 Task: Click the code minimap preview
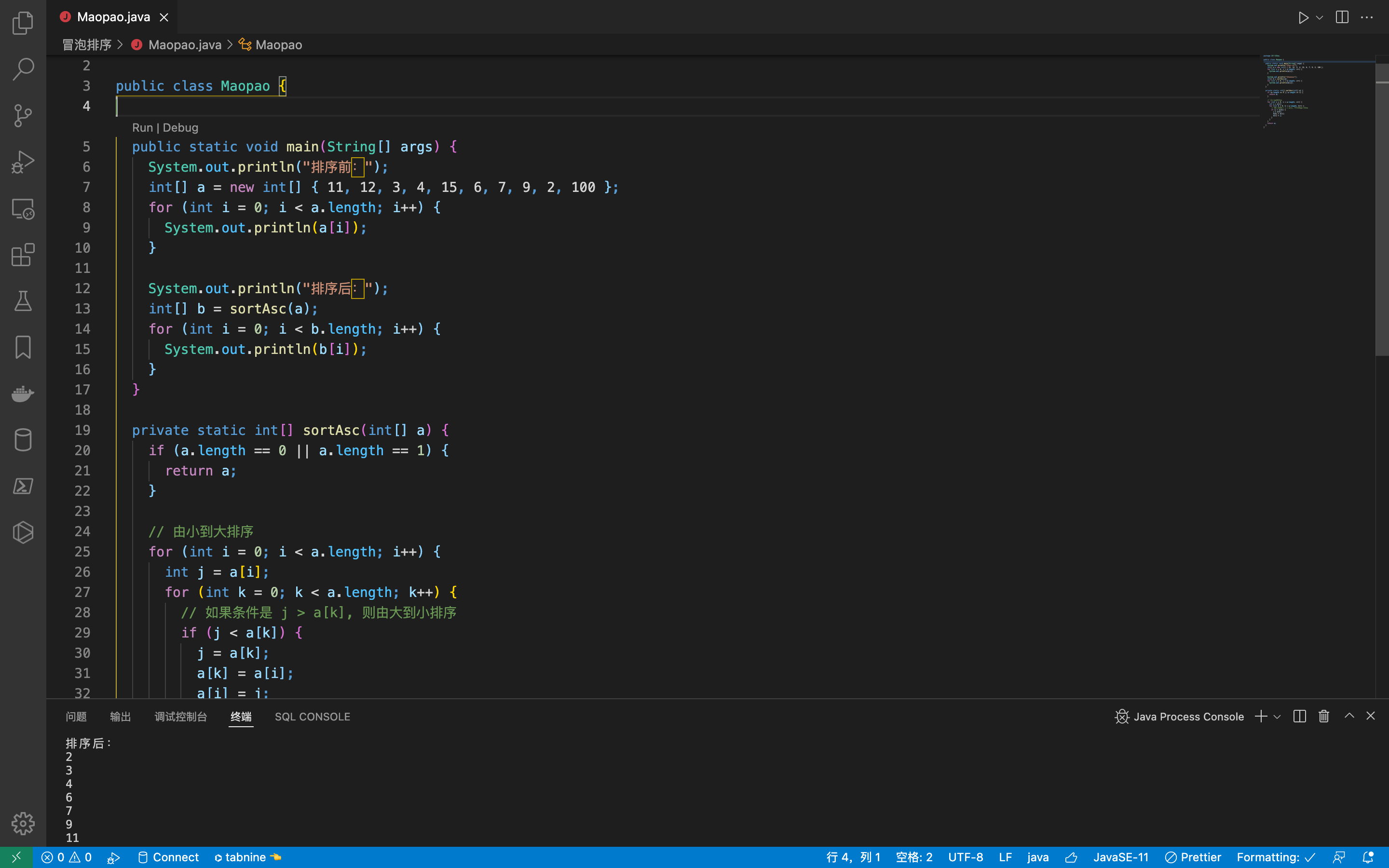click(x=1317, y=92)
